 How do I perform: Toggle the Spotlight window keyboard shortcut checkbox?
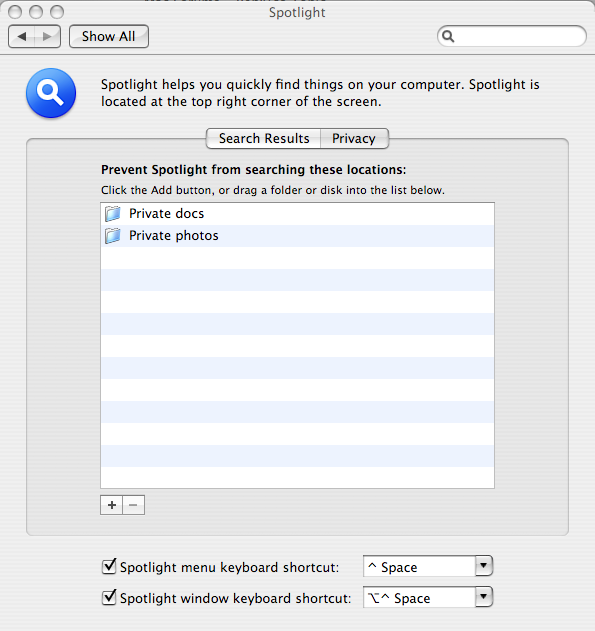pos(109,597)
